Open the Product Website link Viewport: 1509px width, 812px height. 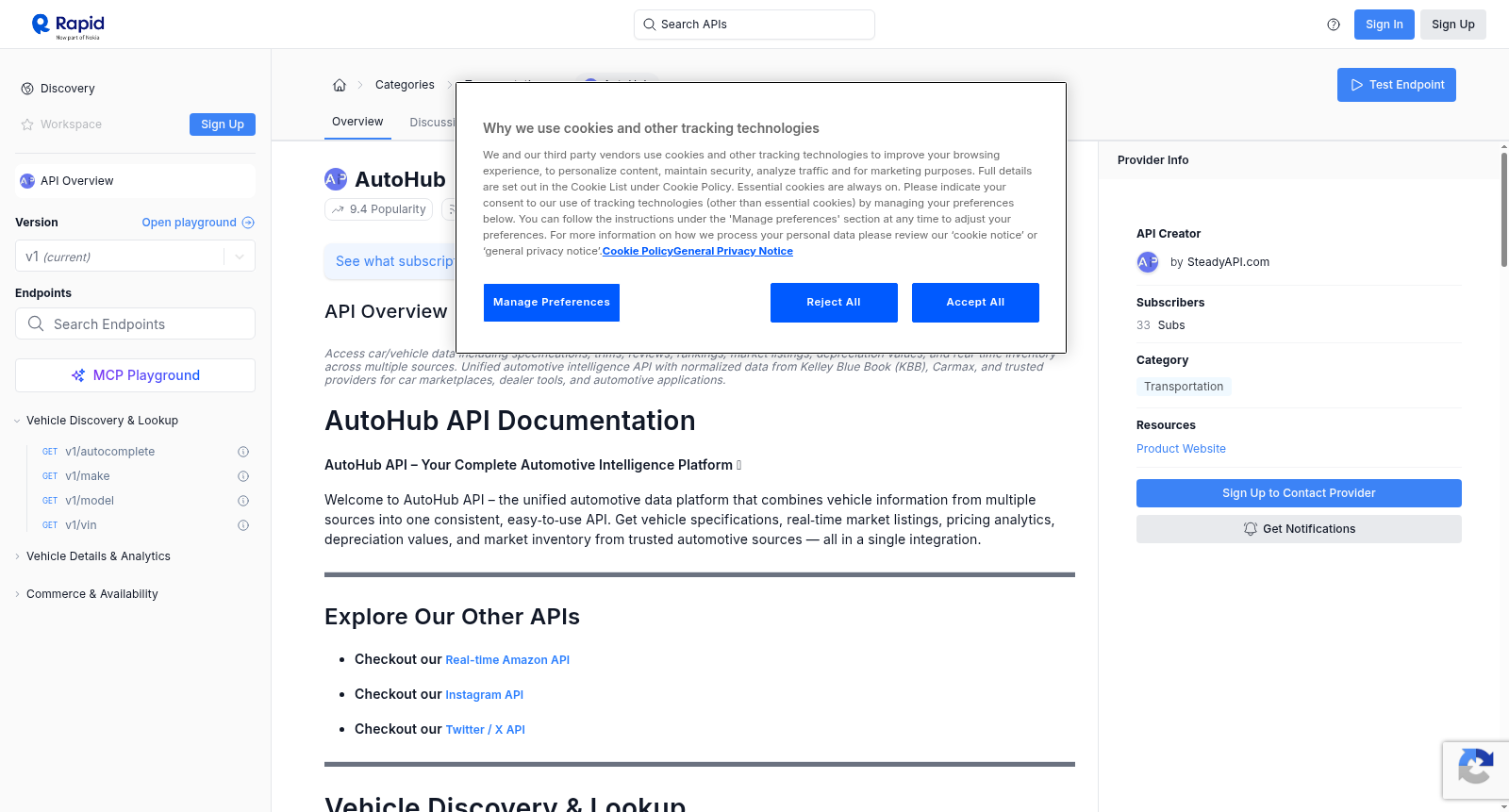coord(1181,449)
